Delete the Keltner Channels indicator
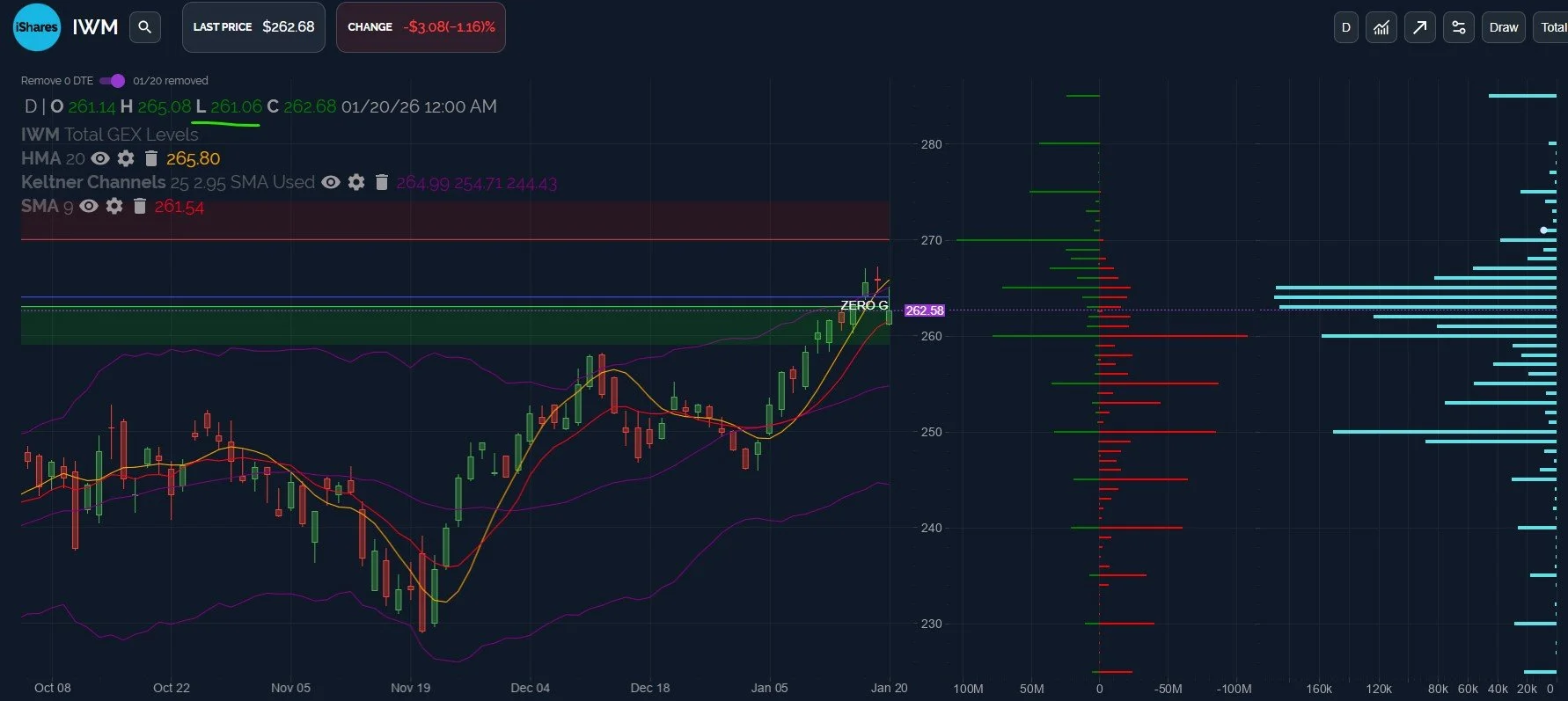This screenshot has height=701, width=1568. coord(382,182)
